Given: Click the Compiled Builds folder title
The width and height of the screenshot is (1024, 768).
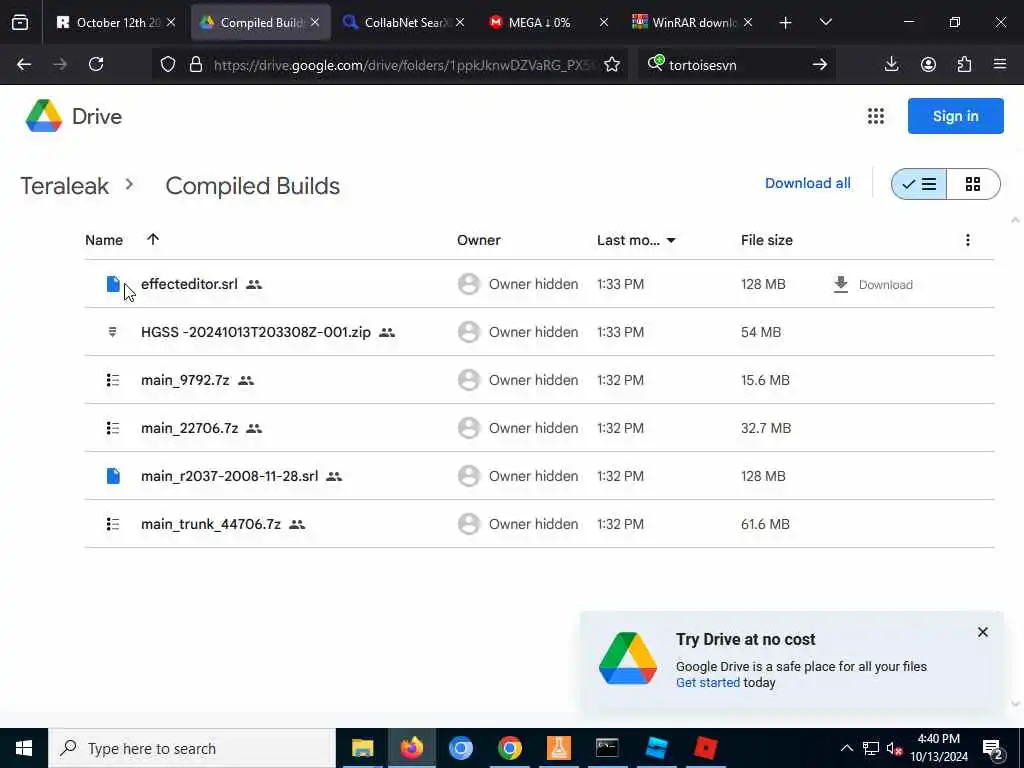Looking at the screenshot, I should [x=252, y=185].
